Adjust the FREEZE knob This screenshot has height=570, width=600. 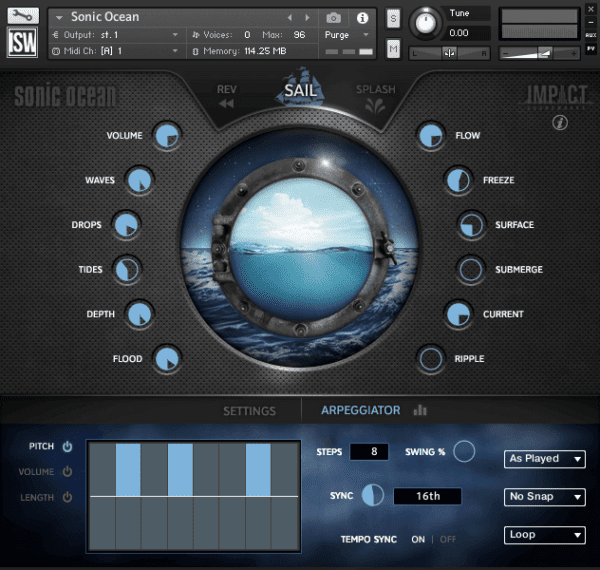[458, 180]
